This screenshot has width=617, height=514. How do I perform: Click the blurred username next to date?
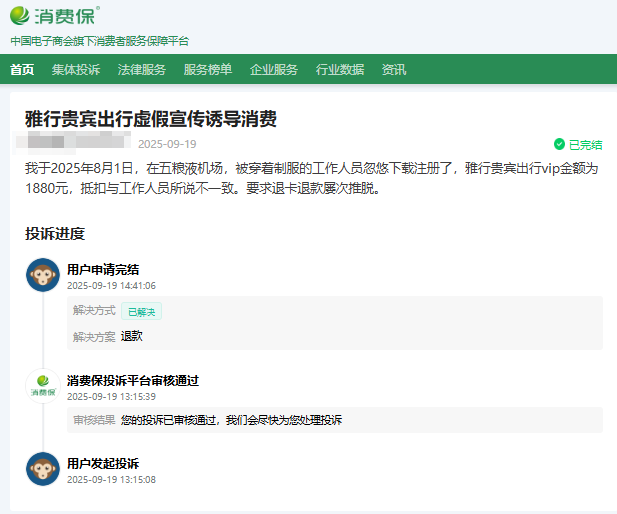tap(72, 142)
